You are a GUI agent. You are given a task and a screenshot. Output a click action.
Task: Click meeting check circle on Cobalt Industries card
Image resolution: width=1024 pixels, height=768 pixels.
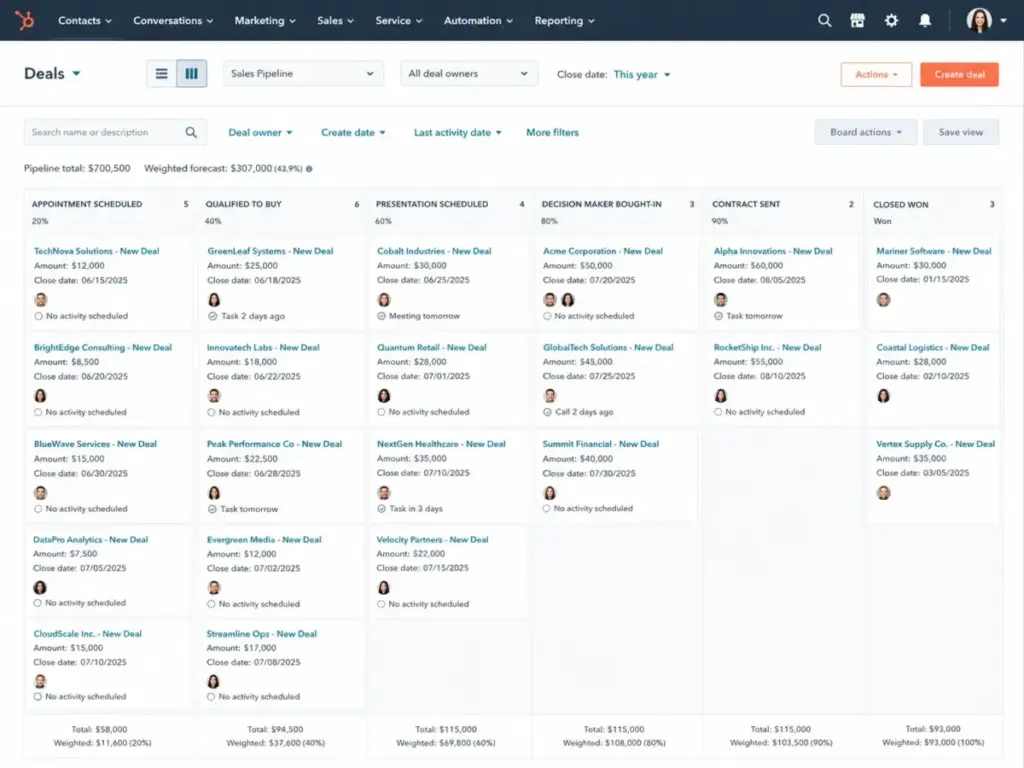(381, 316)
